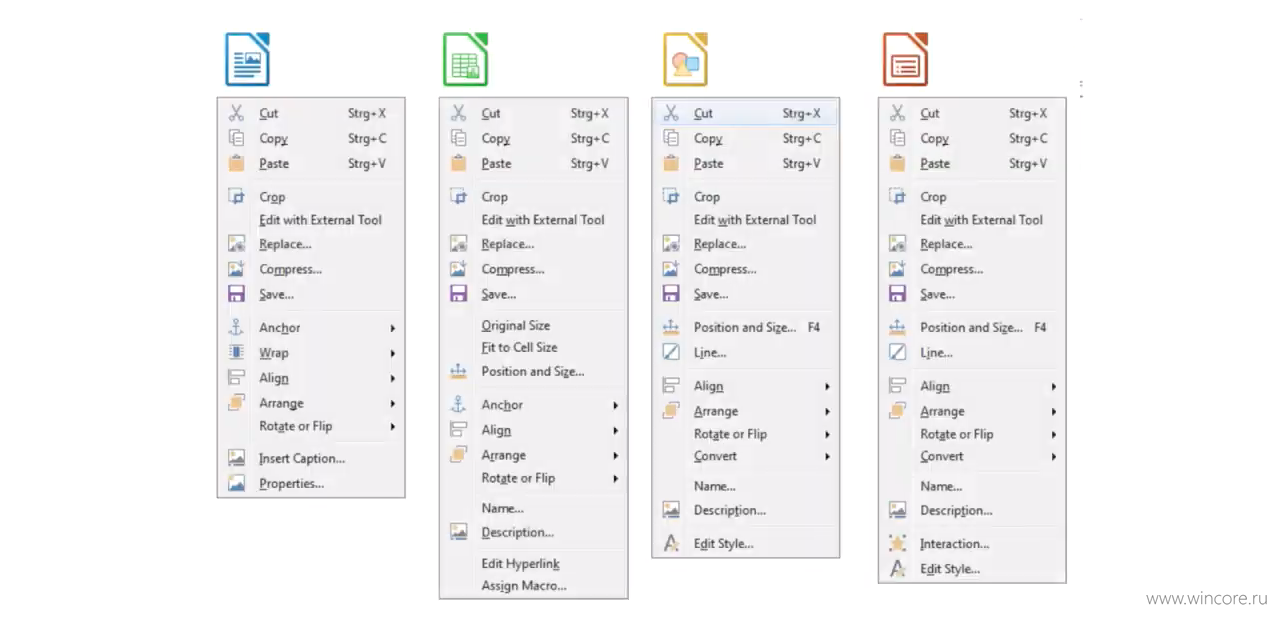Choose Edit with External Tool in Impress menu
Viewport: 1280px width, 618px height.
pyautogui.click(x=981, y=220)
